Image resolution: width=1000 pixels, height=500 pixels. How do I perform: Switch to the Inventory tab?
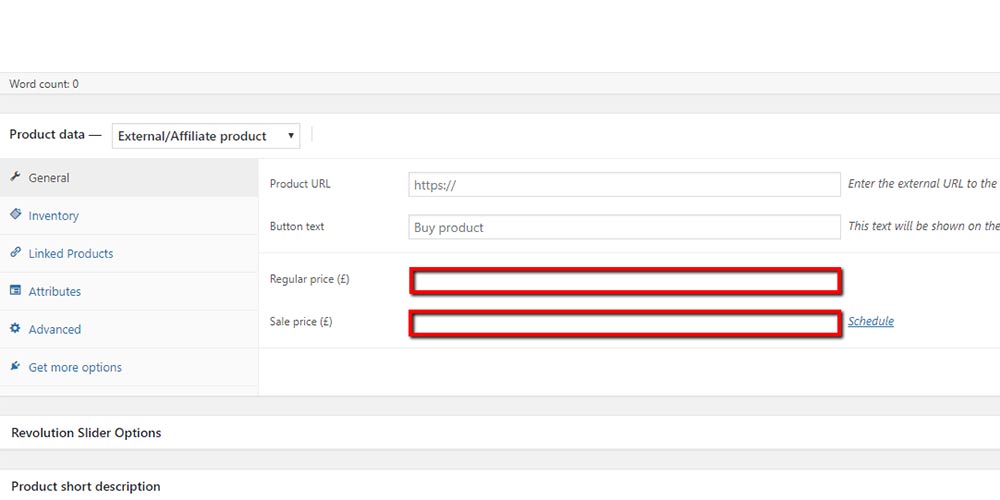coord(129,216)
